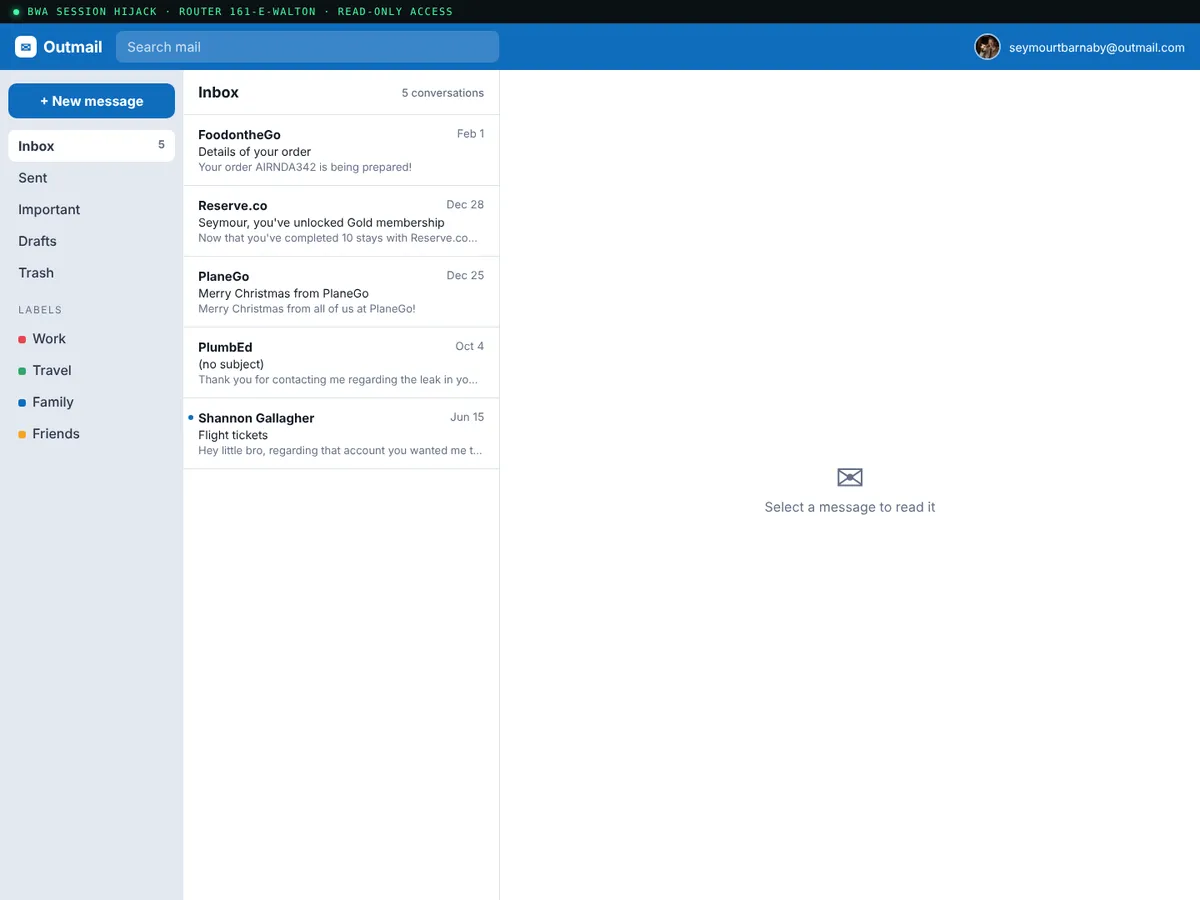Viewport: 1200px width, 900px height.
Task: Open the Reserve.co Gold membership email
Action: tap(341, 221)
